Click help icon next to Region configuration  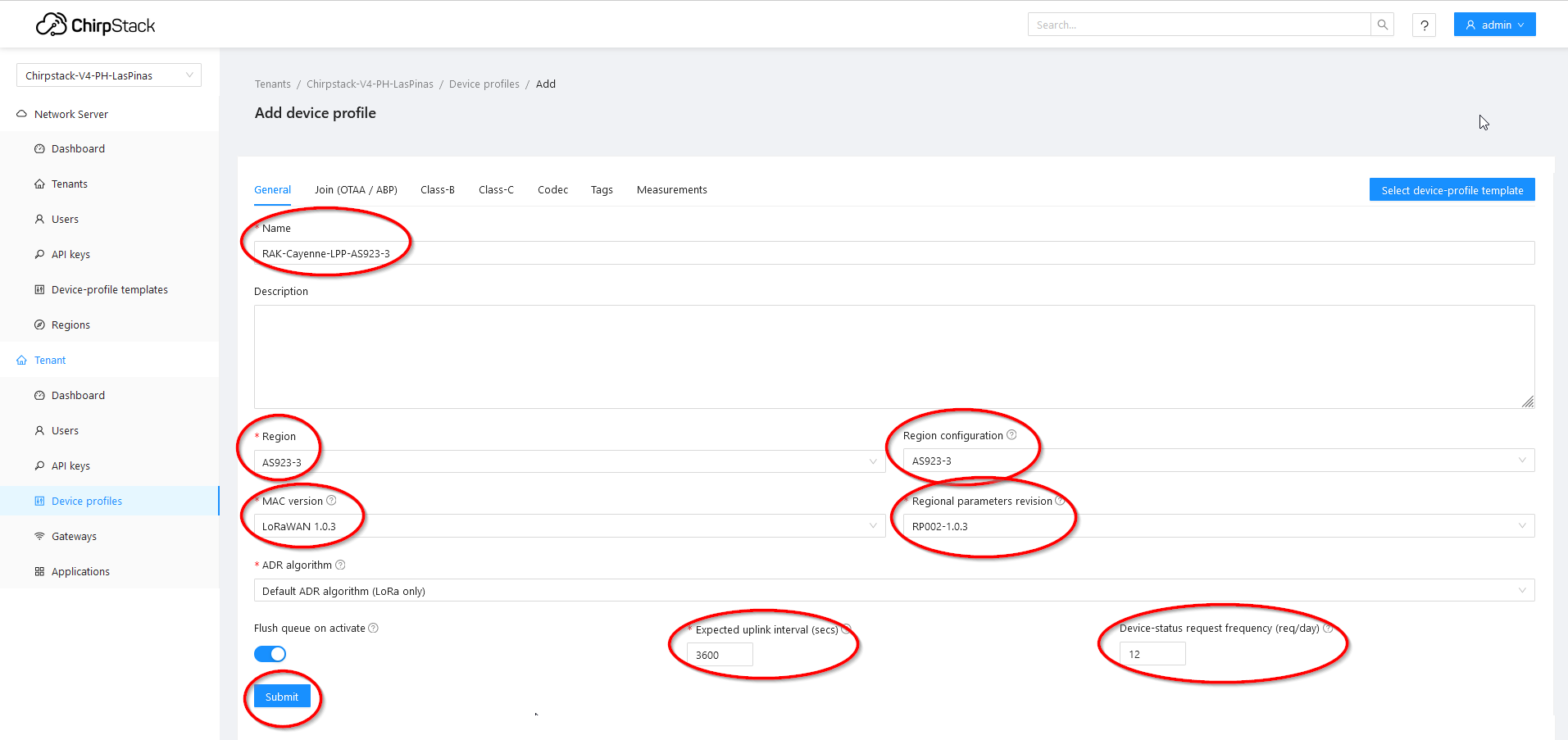click(x=1011, y=434)
